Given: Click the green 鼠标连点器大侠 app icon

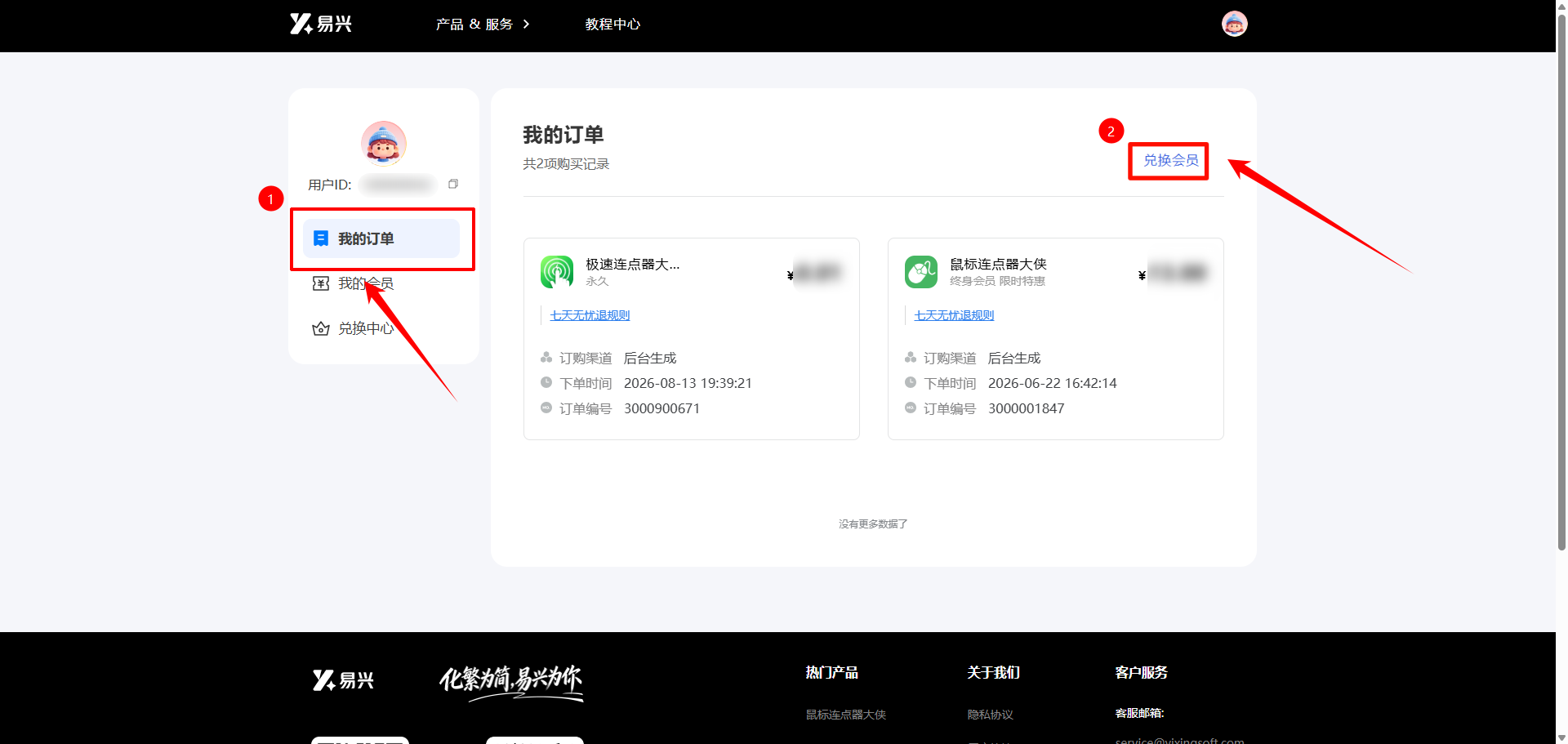Looking at the screenshot, I should pyautogui.click(x=921, y=272).
